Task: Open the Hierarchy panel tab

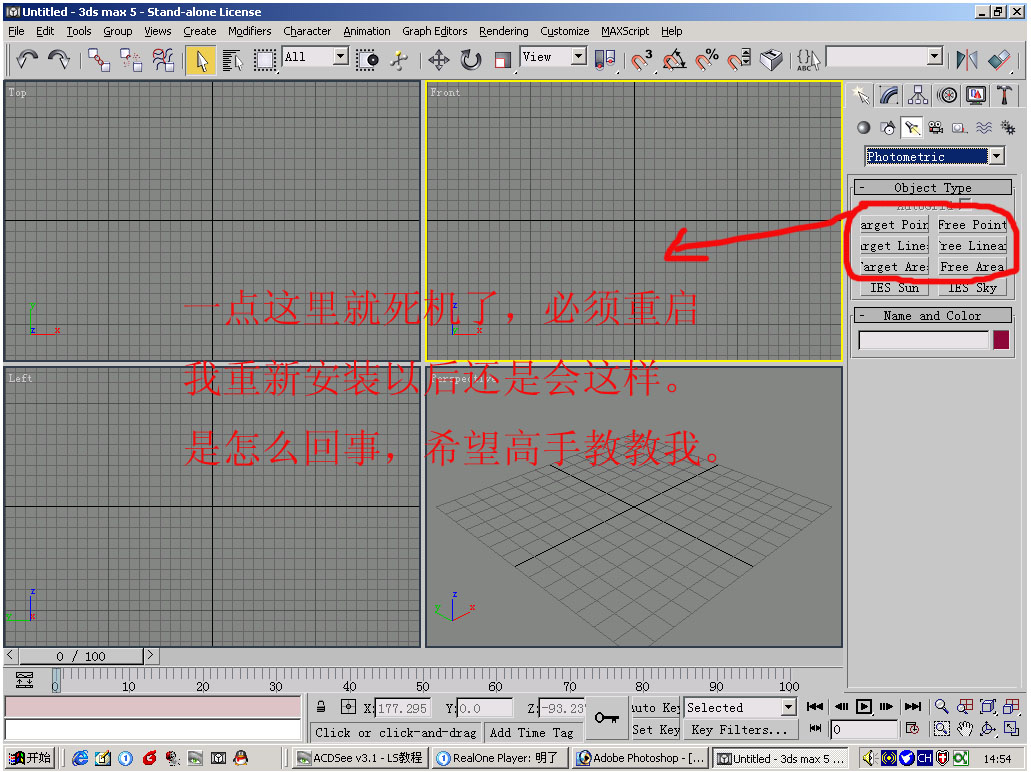Action: coord(918,95)
